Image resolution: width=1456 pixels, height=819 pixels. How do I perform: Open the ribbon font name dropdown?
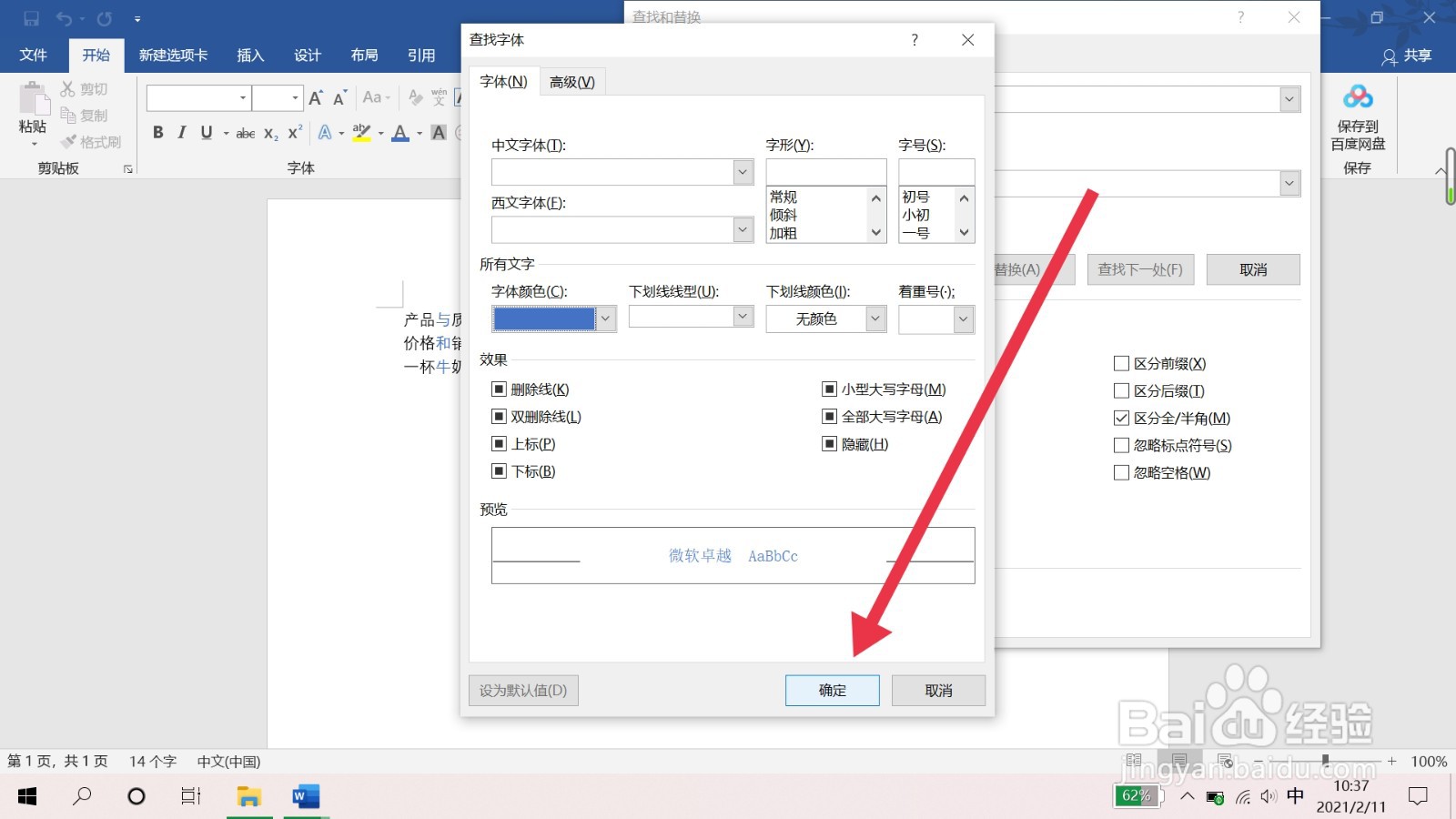click(243, 97)
